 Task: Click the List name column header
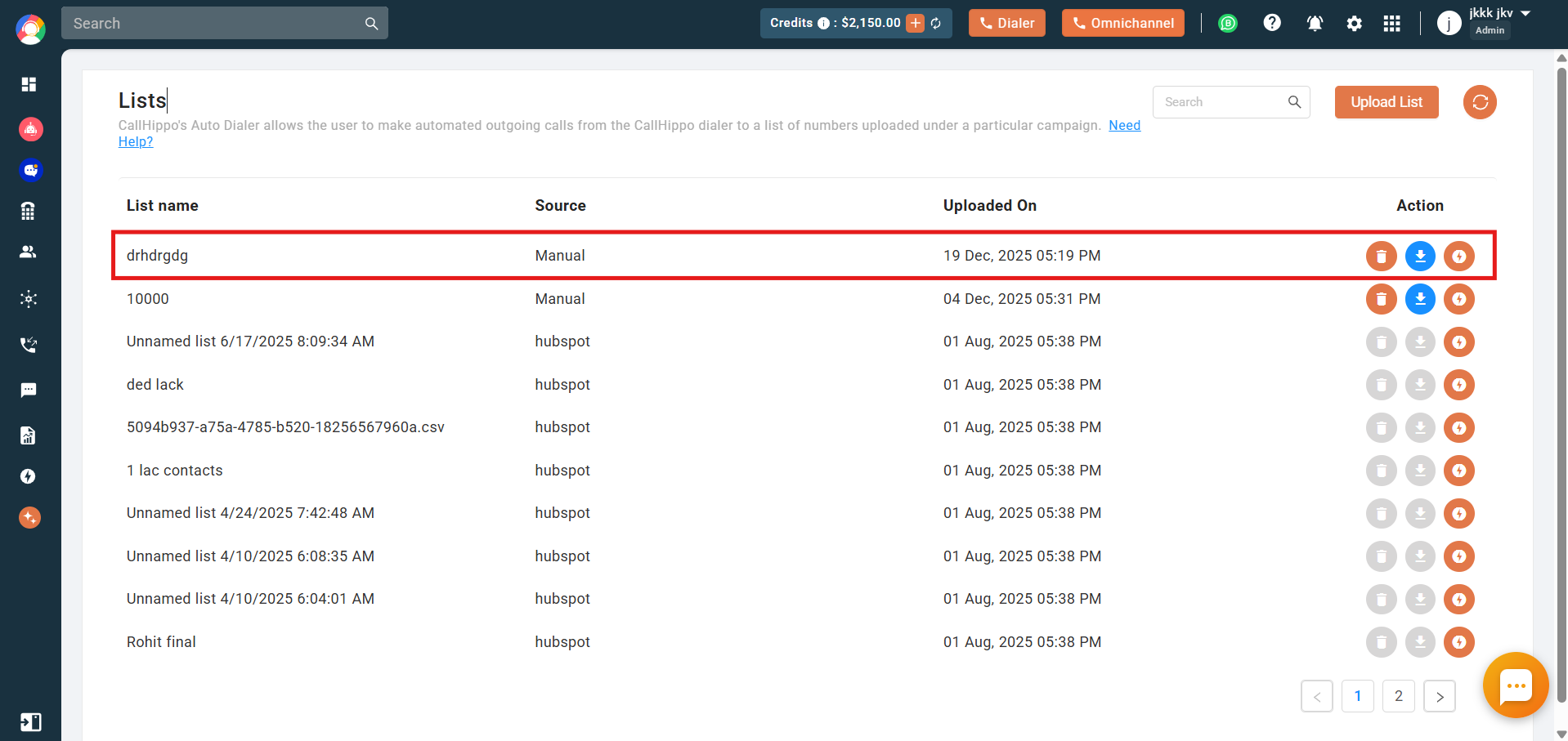(162, 206)
